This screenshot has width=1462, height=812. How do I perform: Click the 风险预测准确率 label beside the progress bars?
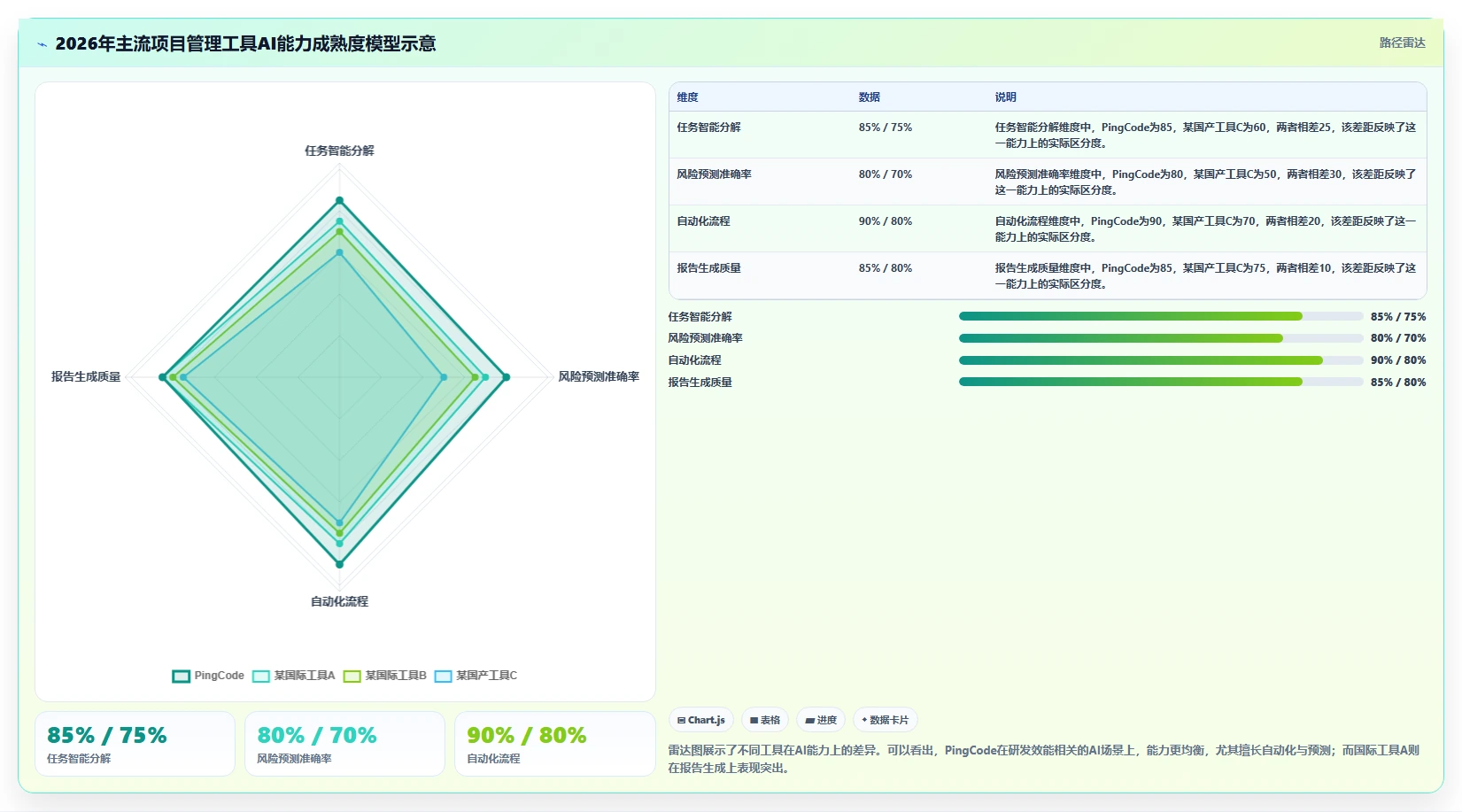point(706,338)
